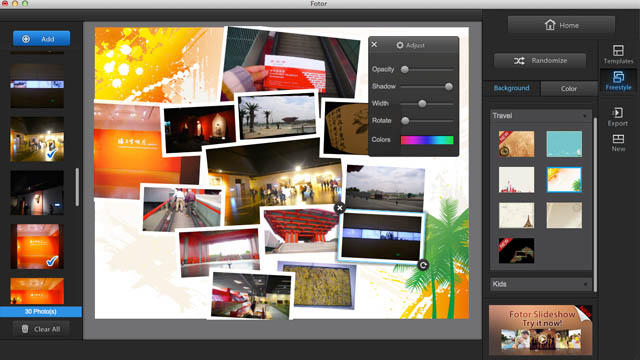Click the photo list scrollbar

[77, 187]
